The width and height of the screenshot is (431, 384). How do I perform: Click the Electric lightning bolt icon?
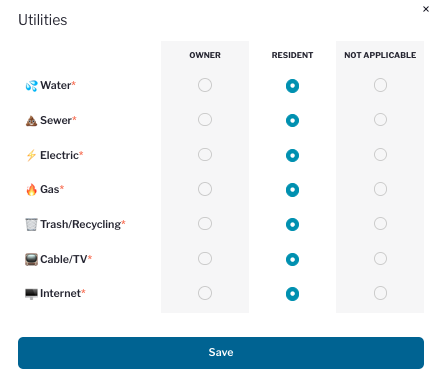click(31, 155)
